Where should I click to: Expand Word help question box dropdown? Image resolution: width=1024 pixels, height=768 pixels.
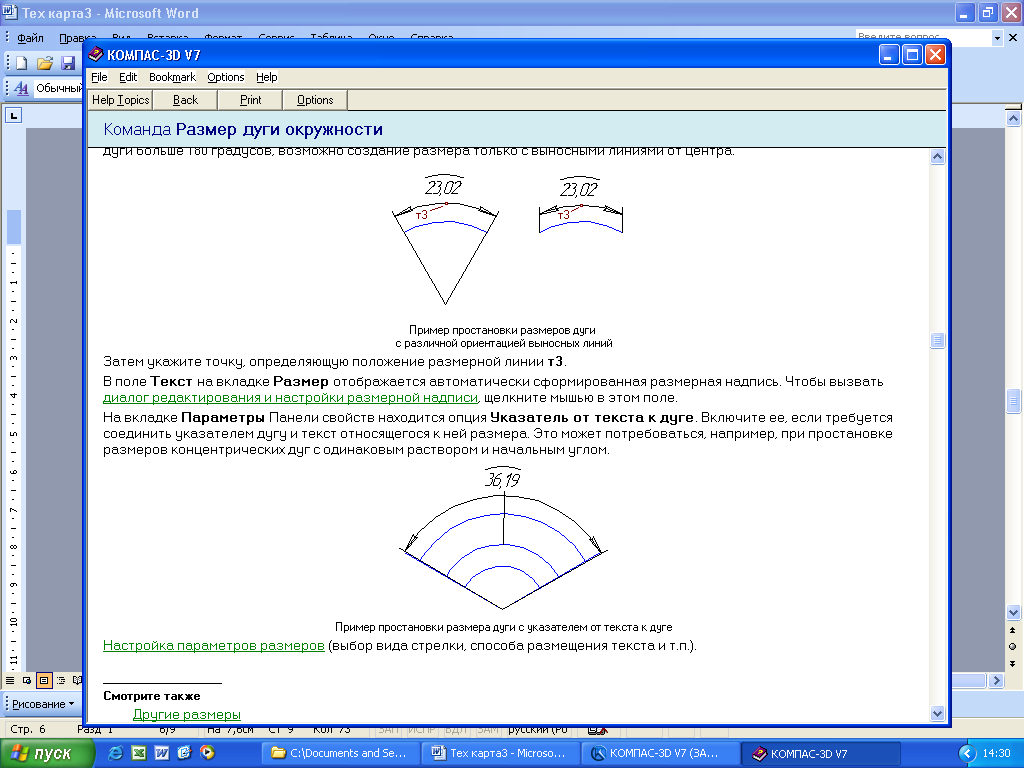(x=997, y=38)
